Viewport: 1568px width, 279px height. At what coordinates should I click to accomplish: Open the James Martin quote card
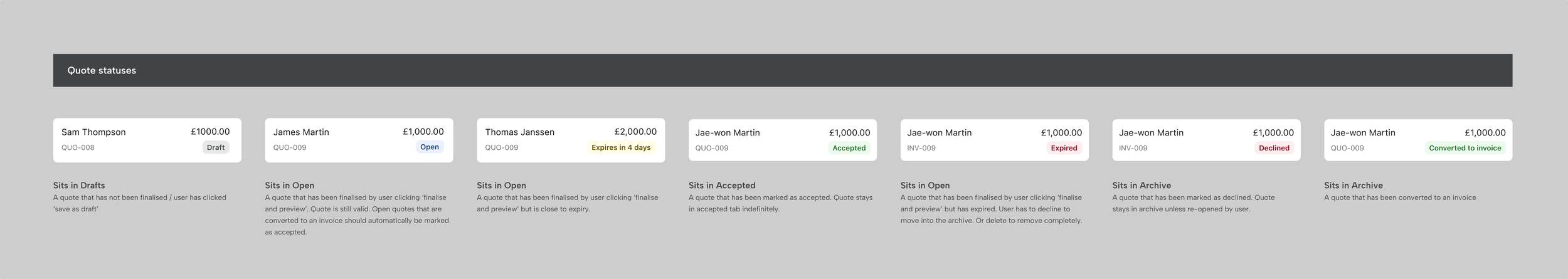click(359, 140)
